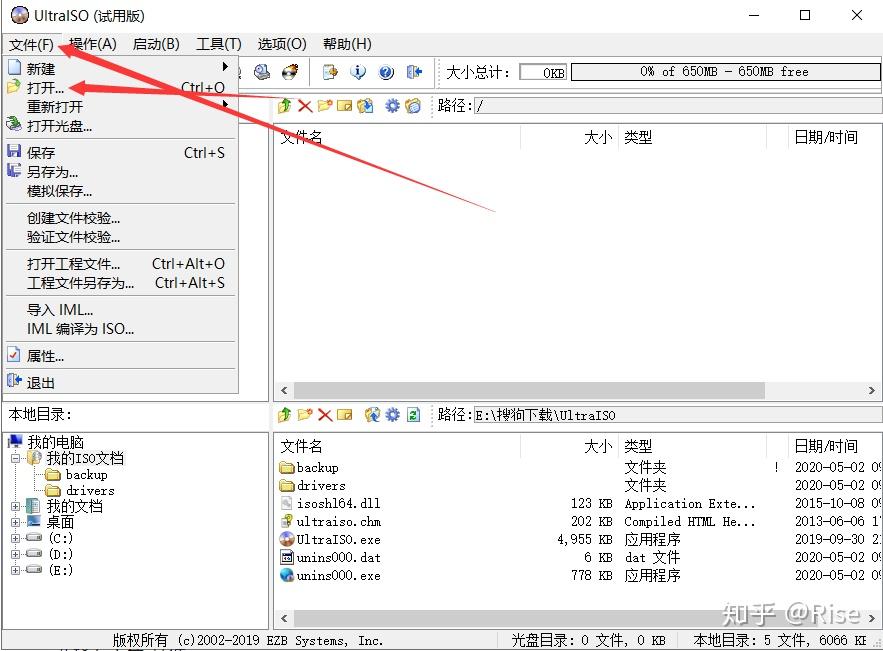Screen dimensions: 883x651
Task: Select unins000.dat in the local file list
Action: click(338, 558)
